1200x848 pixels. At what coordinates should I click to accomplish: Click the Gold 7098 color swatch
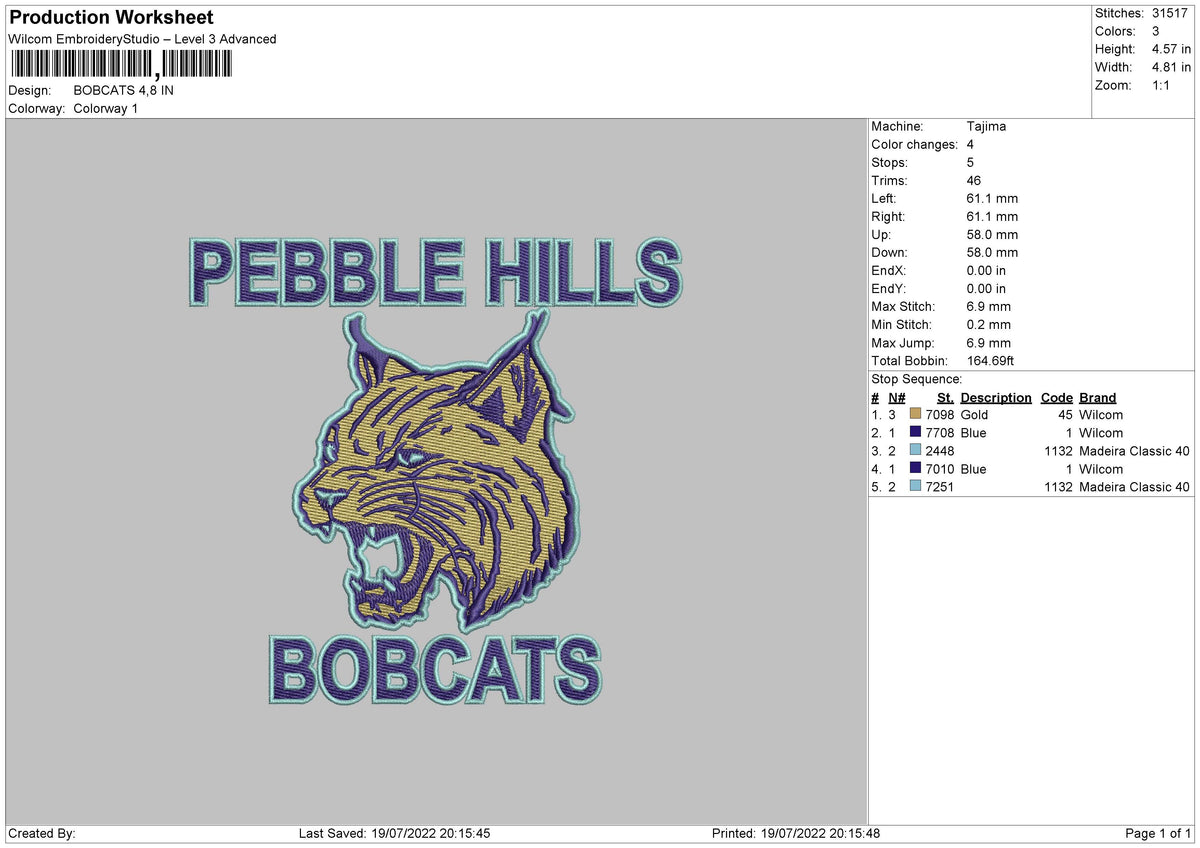[x=914, y=415]
